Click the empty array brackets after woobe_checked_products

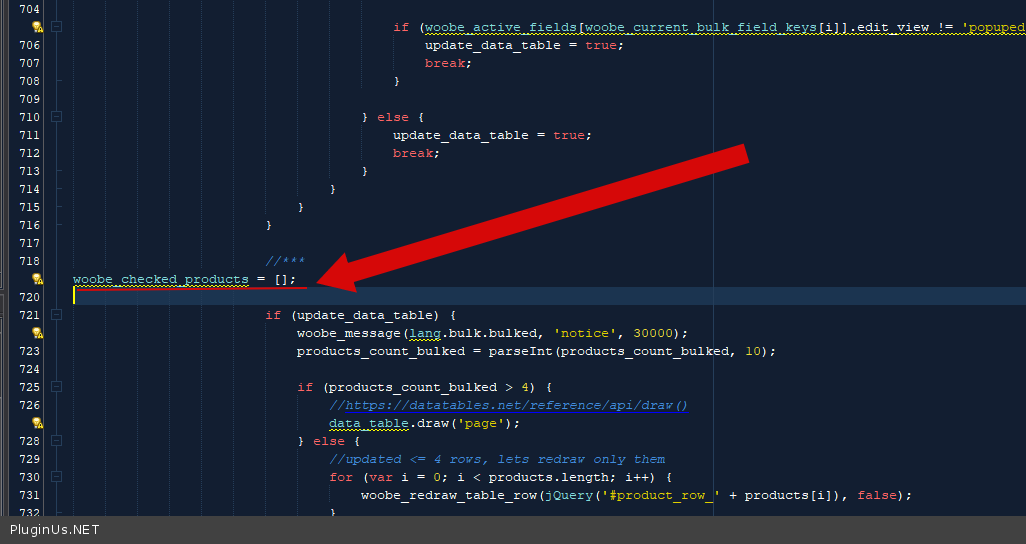coord(281,280)
